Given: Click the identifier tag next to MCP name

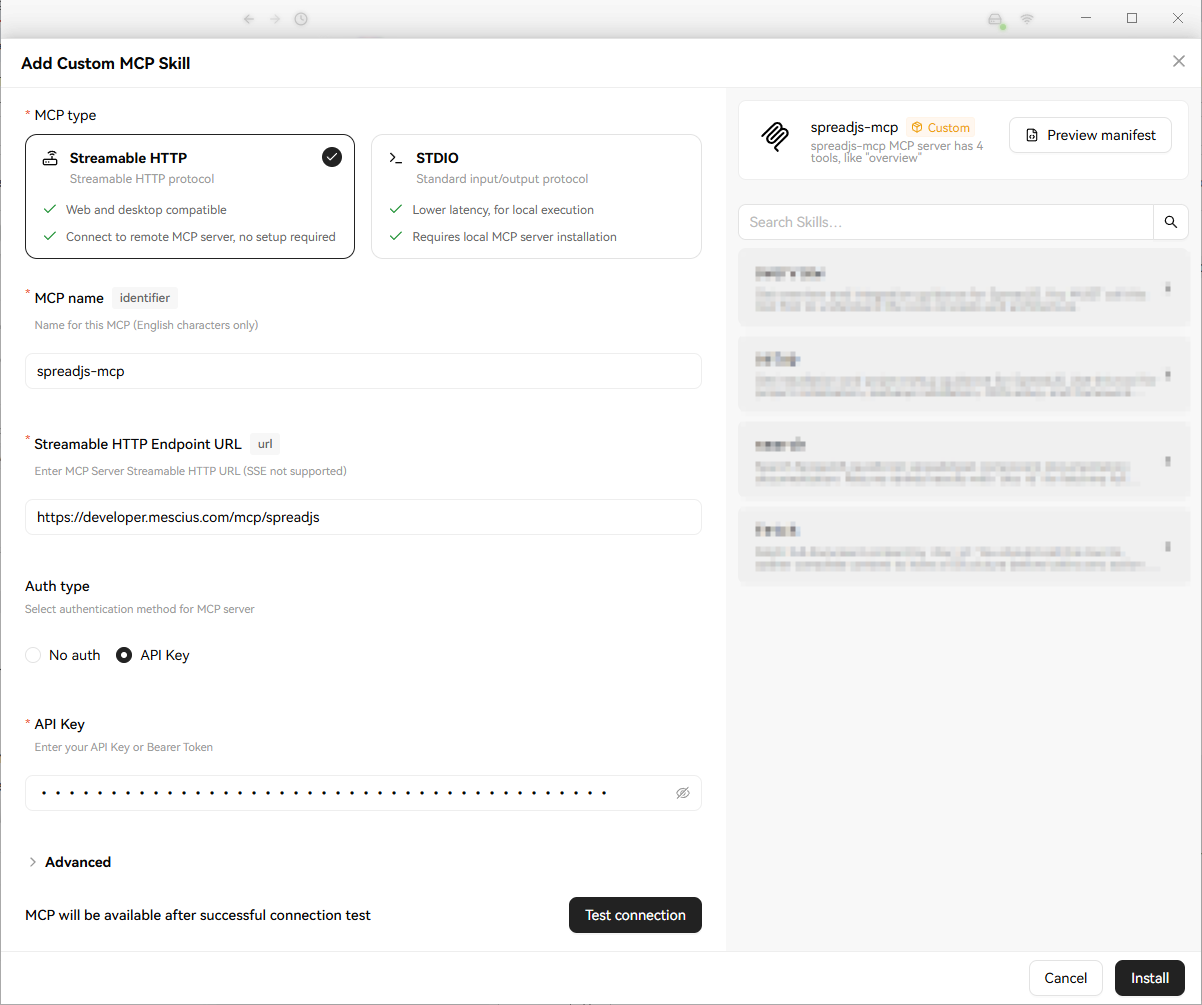Looking at the screenshot, I should [x=145, y=298].
